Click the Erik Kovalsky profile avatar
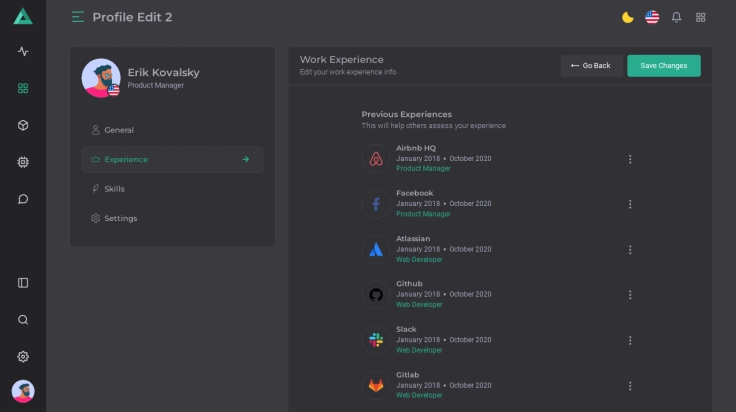Viewport: 736px width, 412px height. point(100,78)
